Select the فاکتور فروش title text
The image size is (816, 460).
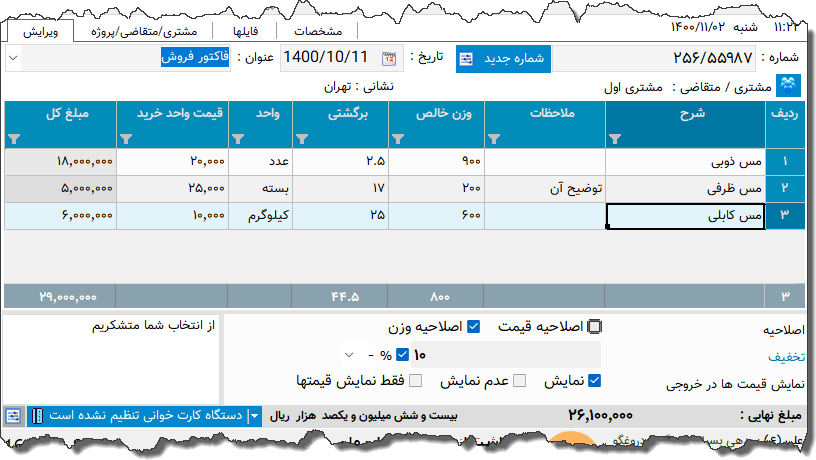(x=195, y=57)
